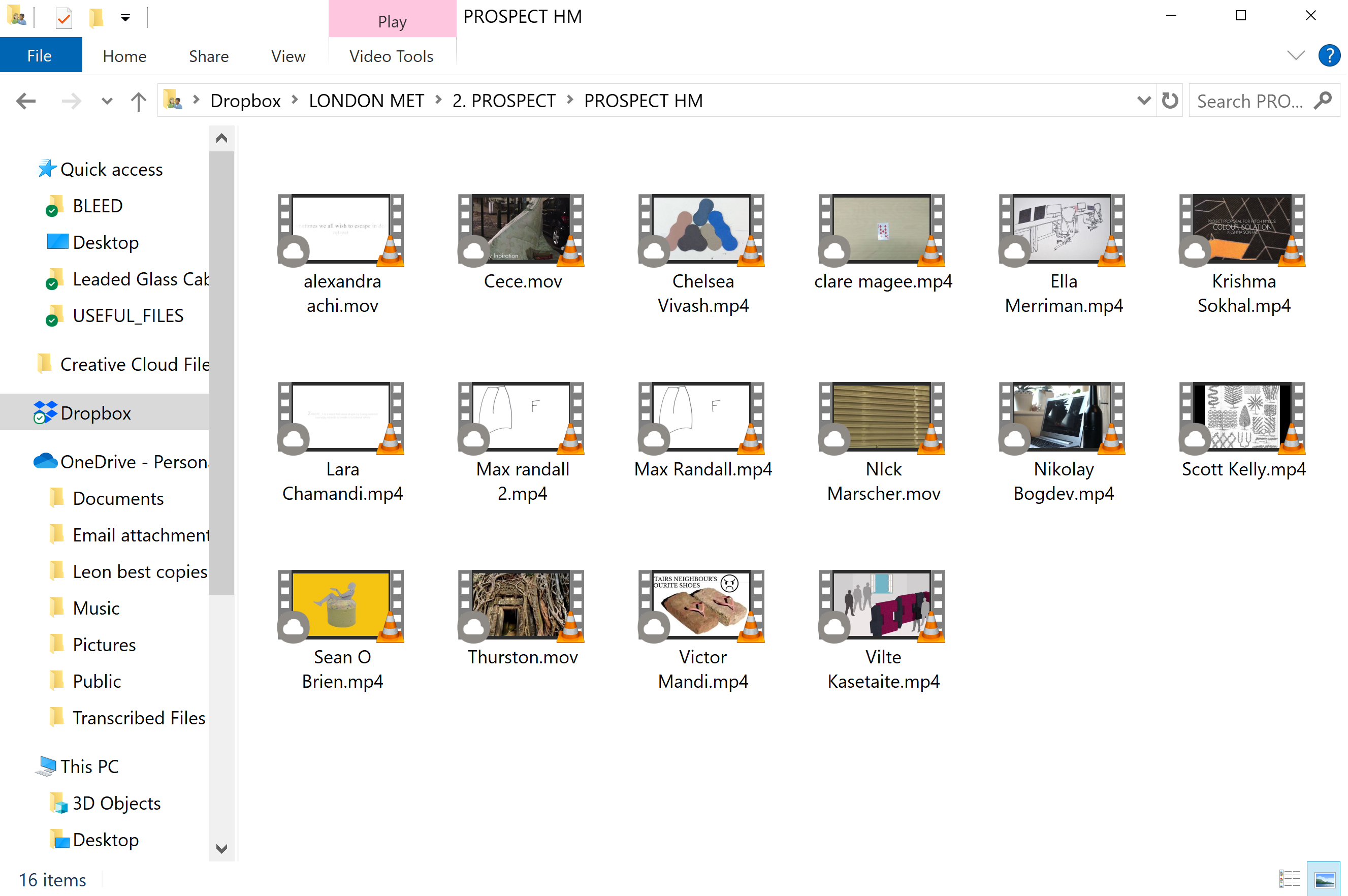Image resolution: width=1348 pixels, height=896 pixels.
Task: Expand the ribbon with the chevron
Action: coord(1295,55)
